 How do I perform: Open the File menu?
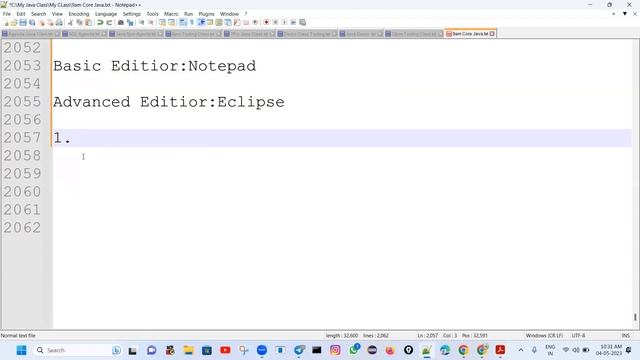[x=7, y=14]
